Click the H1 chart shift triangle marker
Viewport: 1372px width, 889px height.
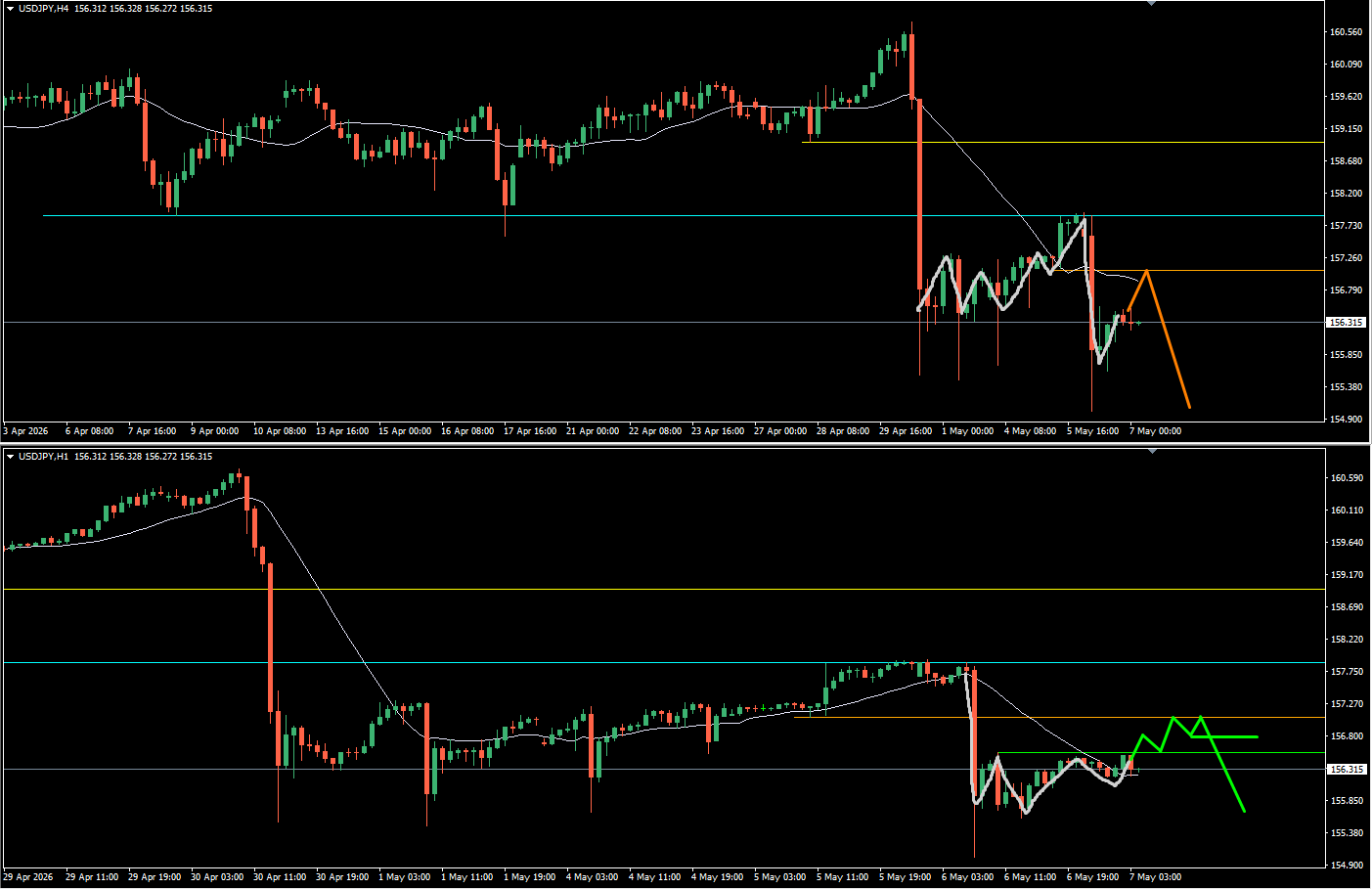click(1151, 451)
